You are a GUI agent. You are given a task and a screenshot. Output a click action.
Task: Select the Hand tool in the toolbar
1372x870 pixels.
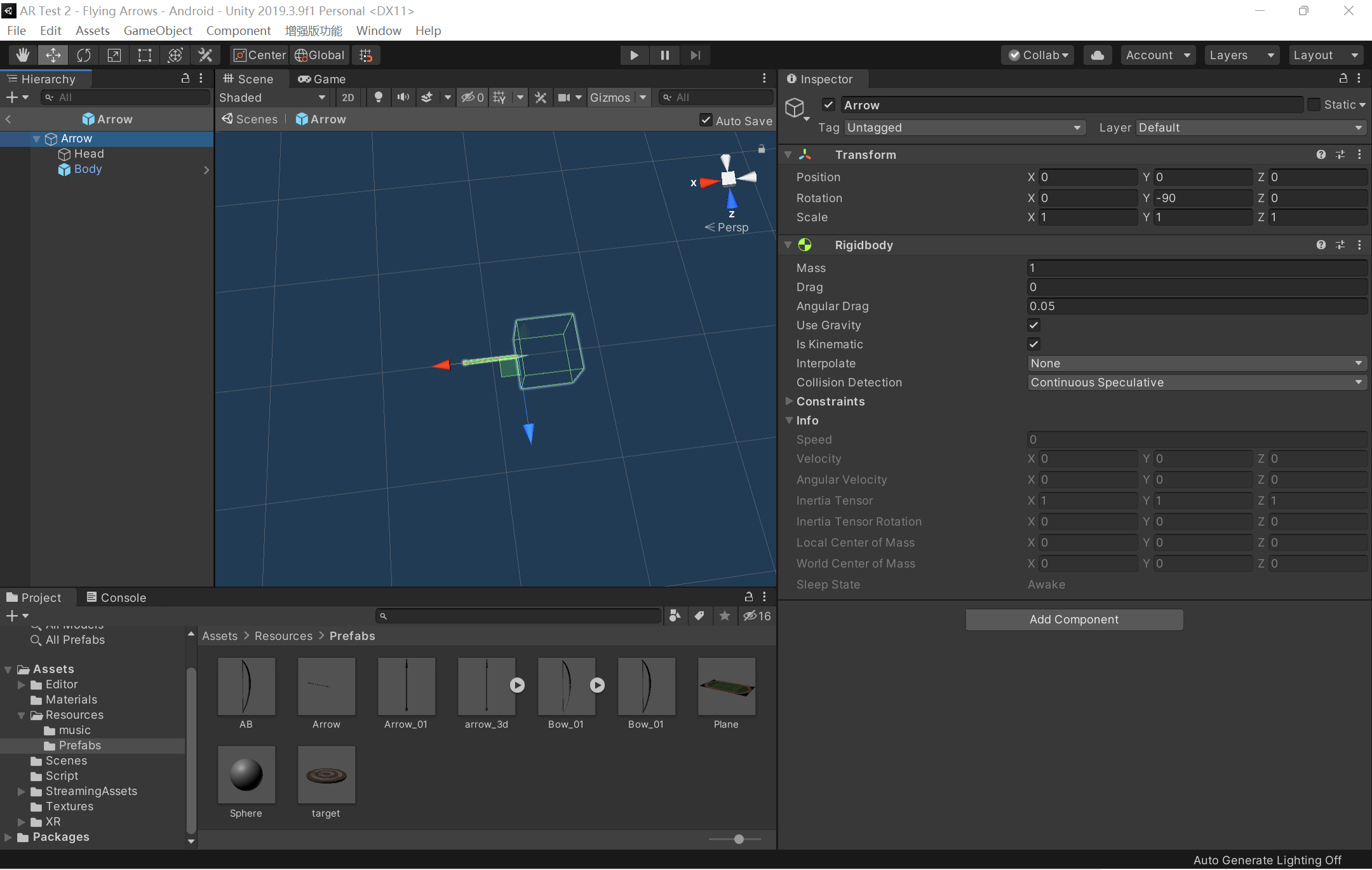22,55
